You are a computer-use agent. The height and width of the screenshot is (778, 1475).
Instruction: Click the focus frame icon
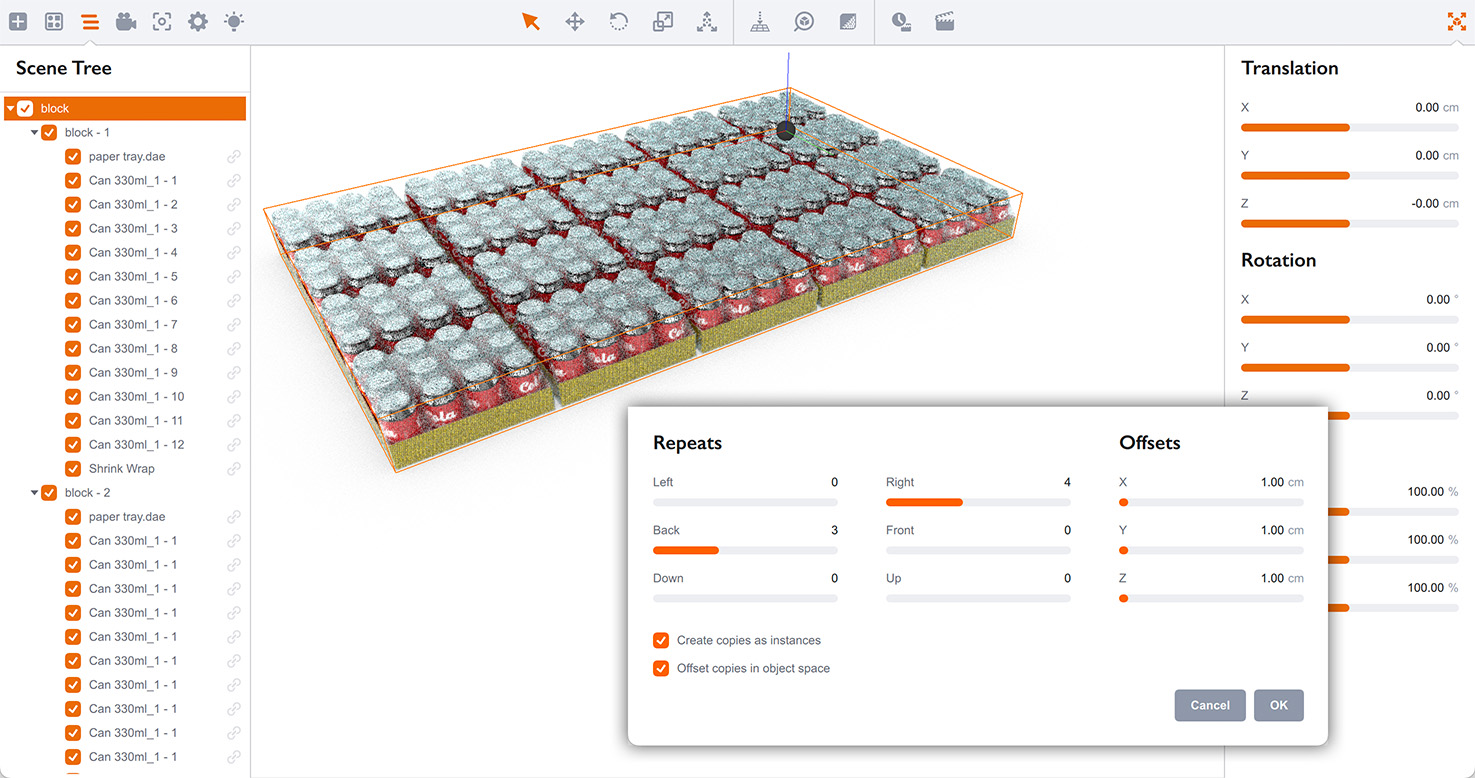(x=162, y=21)
